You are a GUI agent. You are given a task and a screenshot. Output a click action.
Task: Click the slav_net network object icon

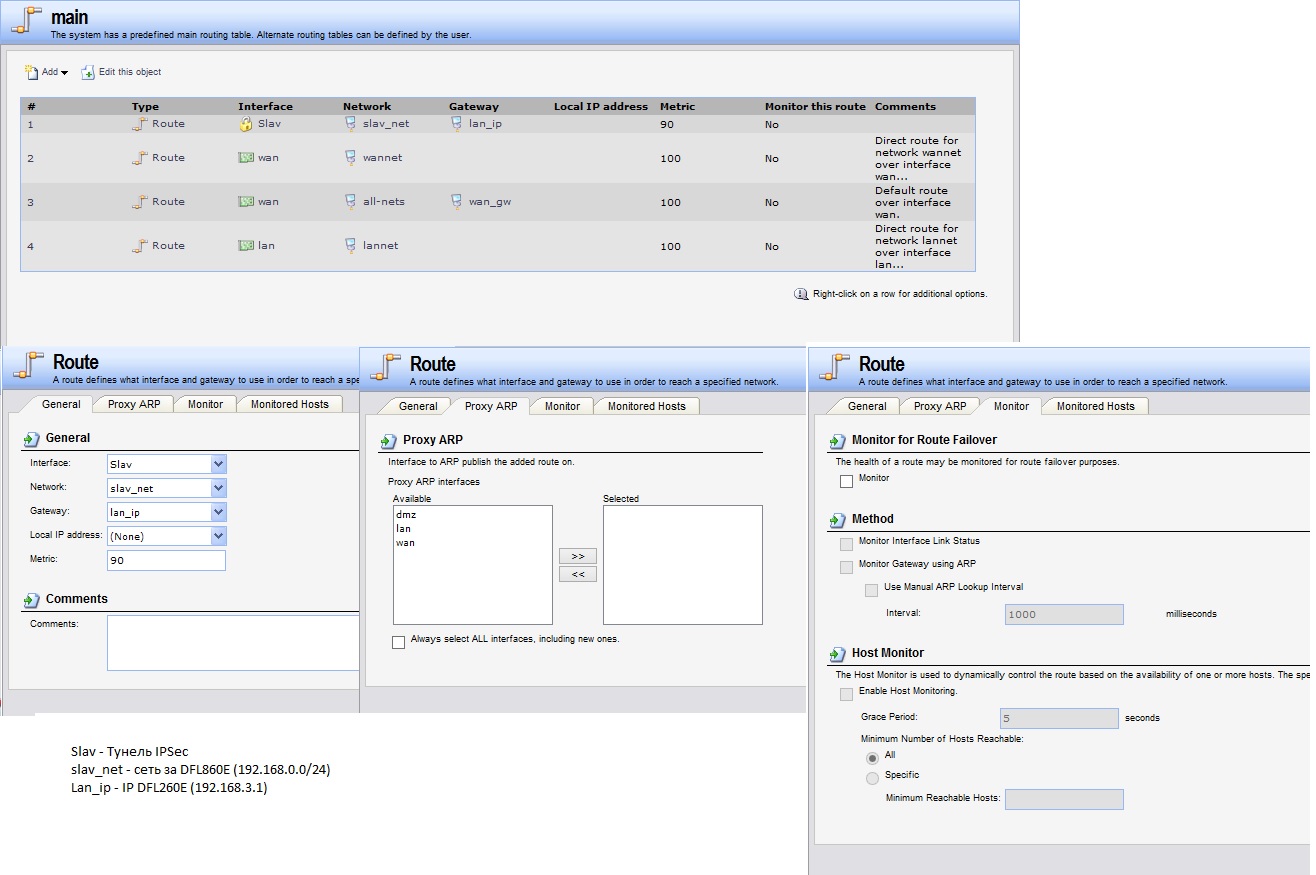350,124
